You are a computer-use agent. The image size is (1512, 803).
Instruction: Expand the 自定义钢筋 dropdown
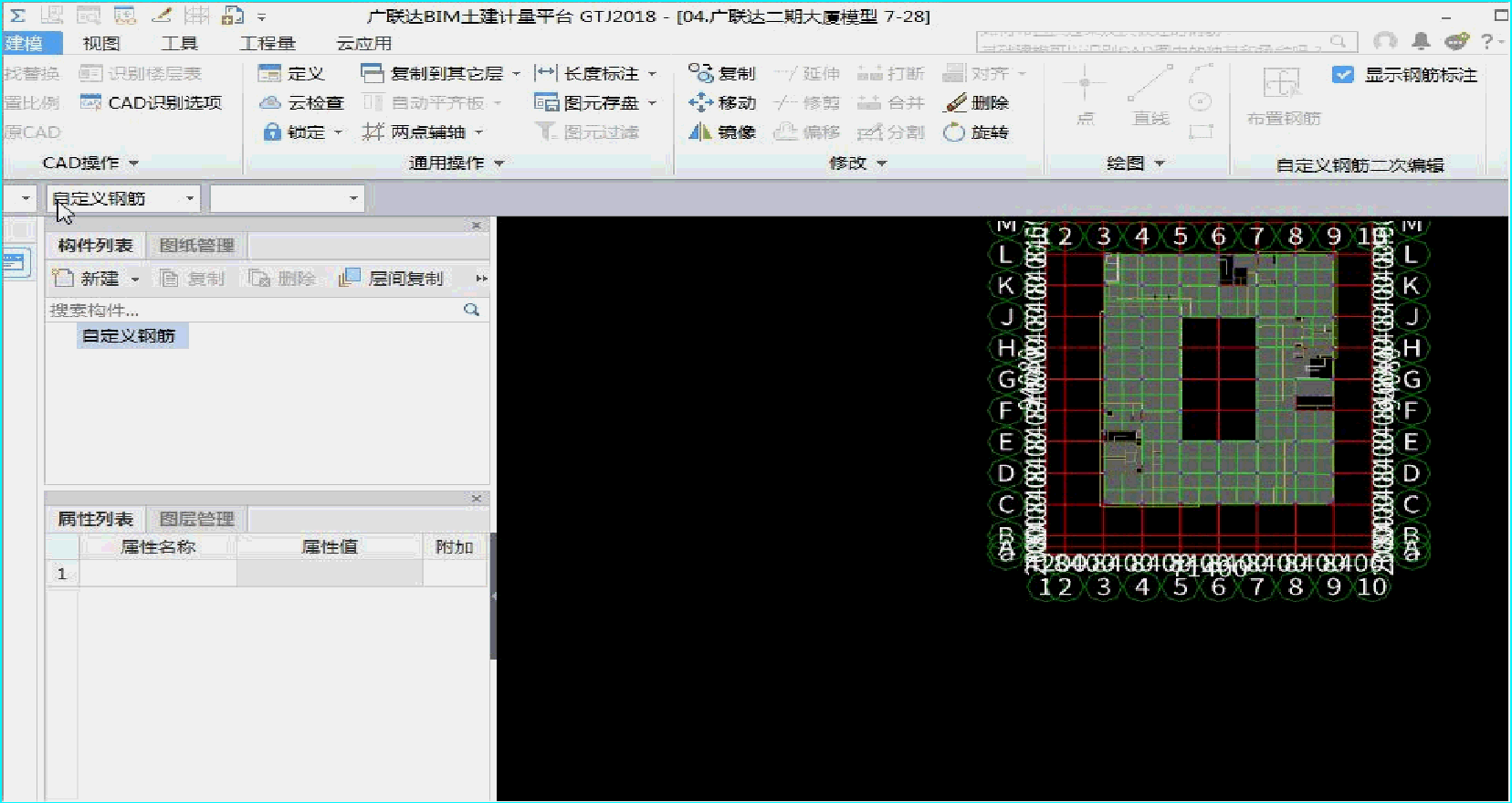190,198
